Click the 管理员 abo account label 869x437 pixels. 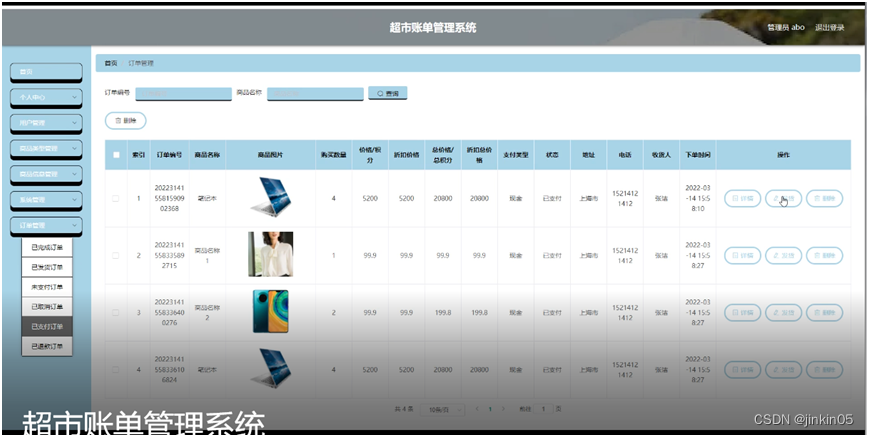786,28
